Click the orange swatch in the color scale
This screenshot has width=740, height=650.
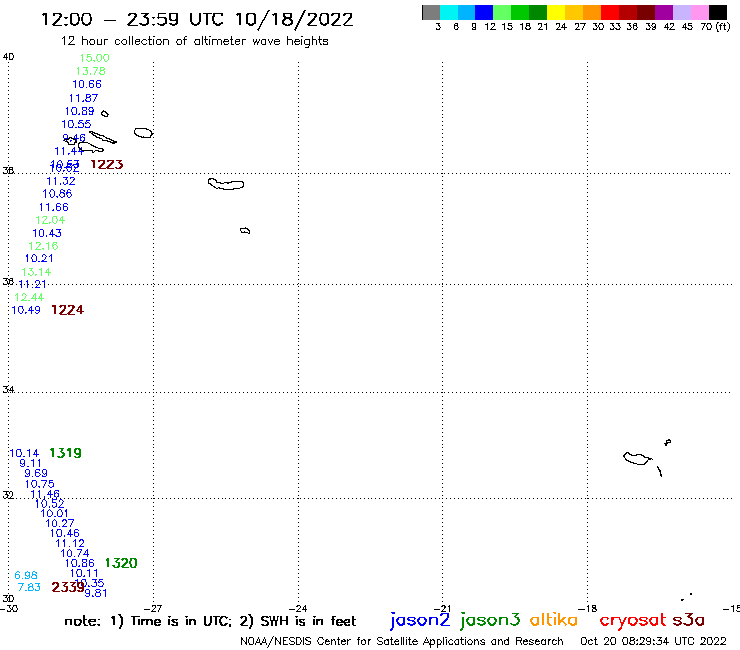pos(592,12)
